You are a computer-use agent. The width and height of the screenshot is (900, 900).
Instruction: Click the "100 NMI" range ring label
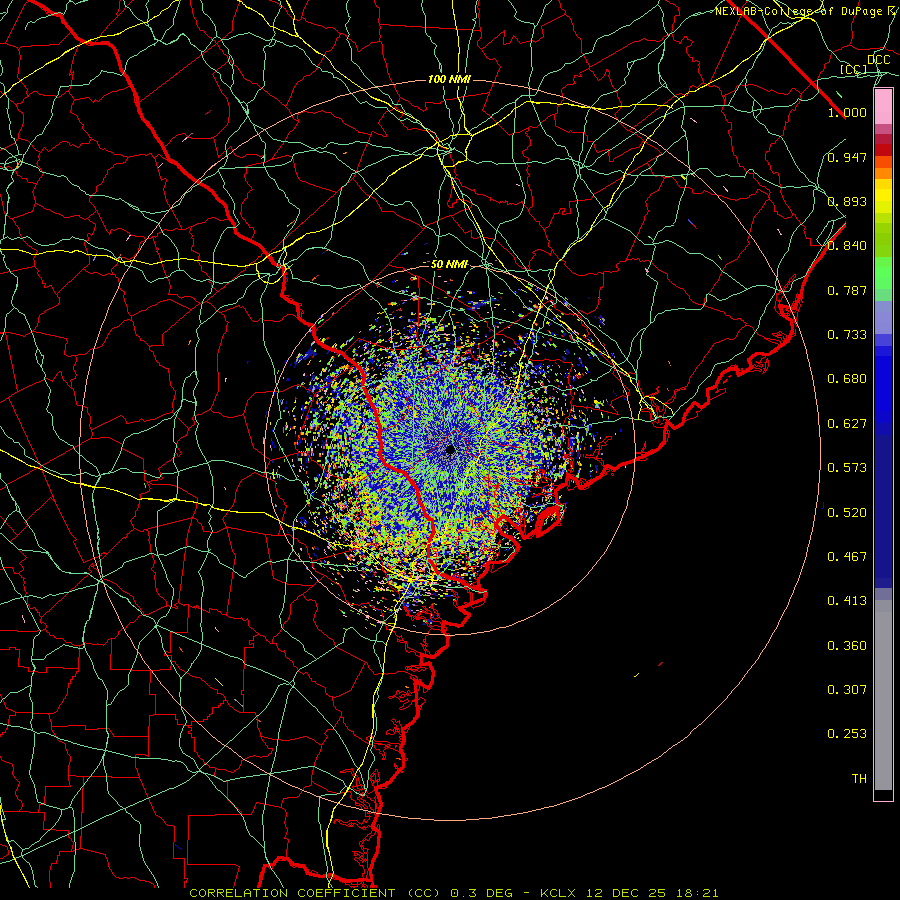coord(449,79)
